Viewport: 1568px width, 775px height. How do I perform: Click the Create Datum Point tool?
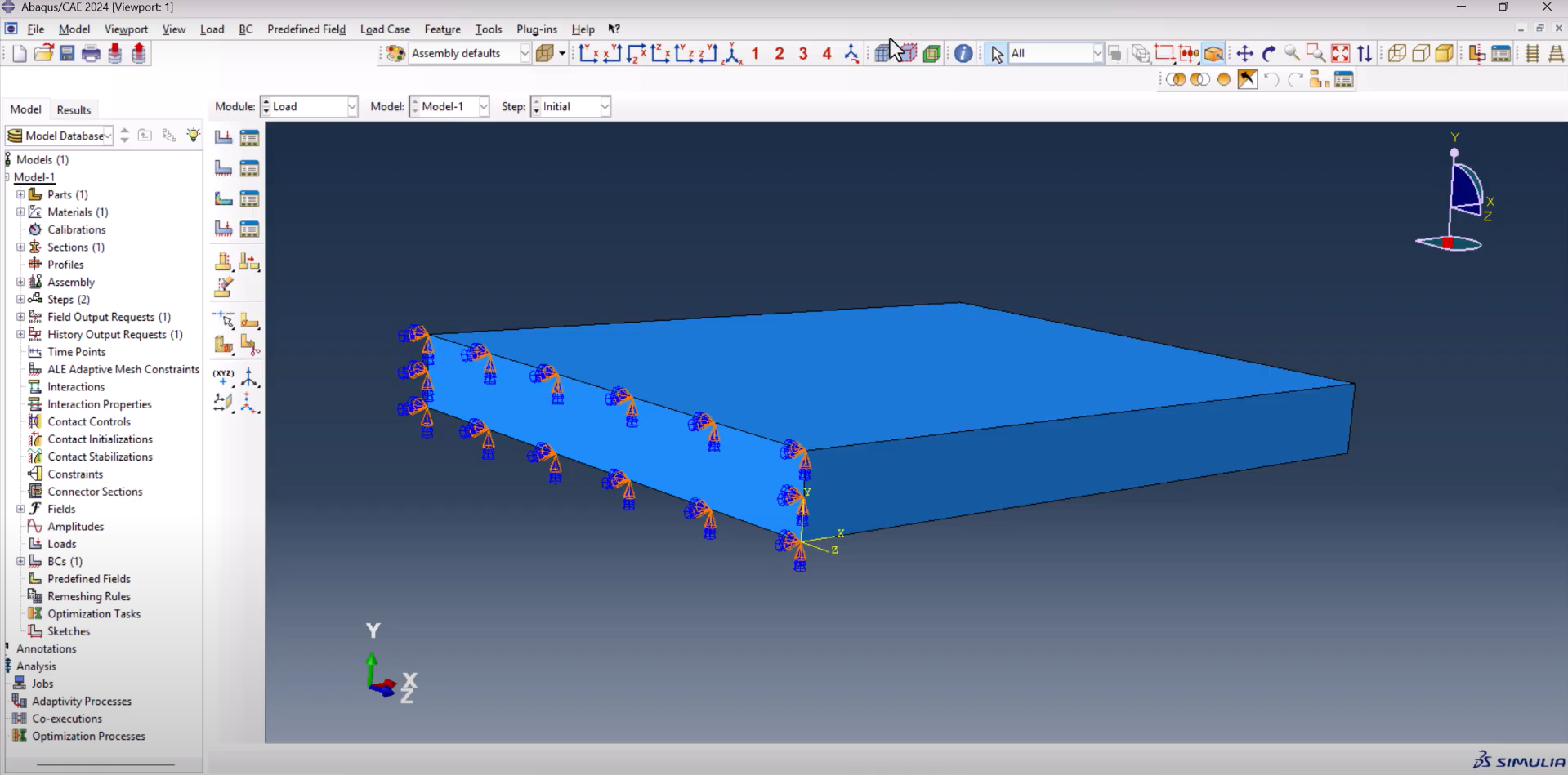tap(223, 377)
